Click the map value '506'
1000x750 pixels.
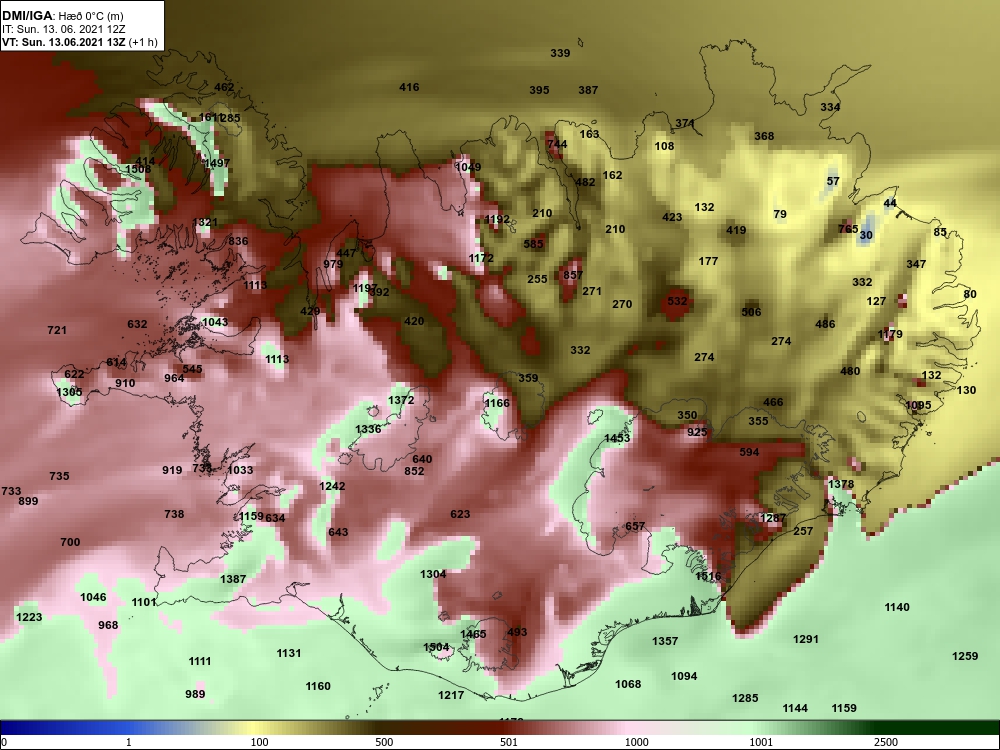tap(751, 312)
